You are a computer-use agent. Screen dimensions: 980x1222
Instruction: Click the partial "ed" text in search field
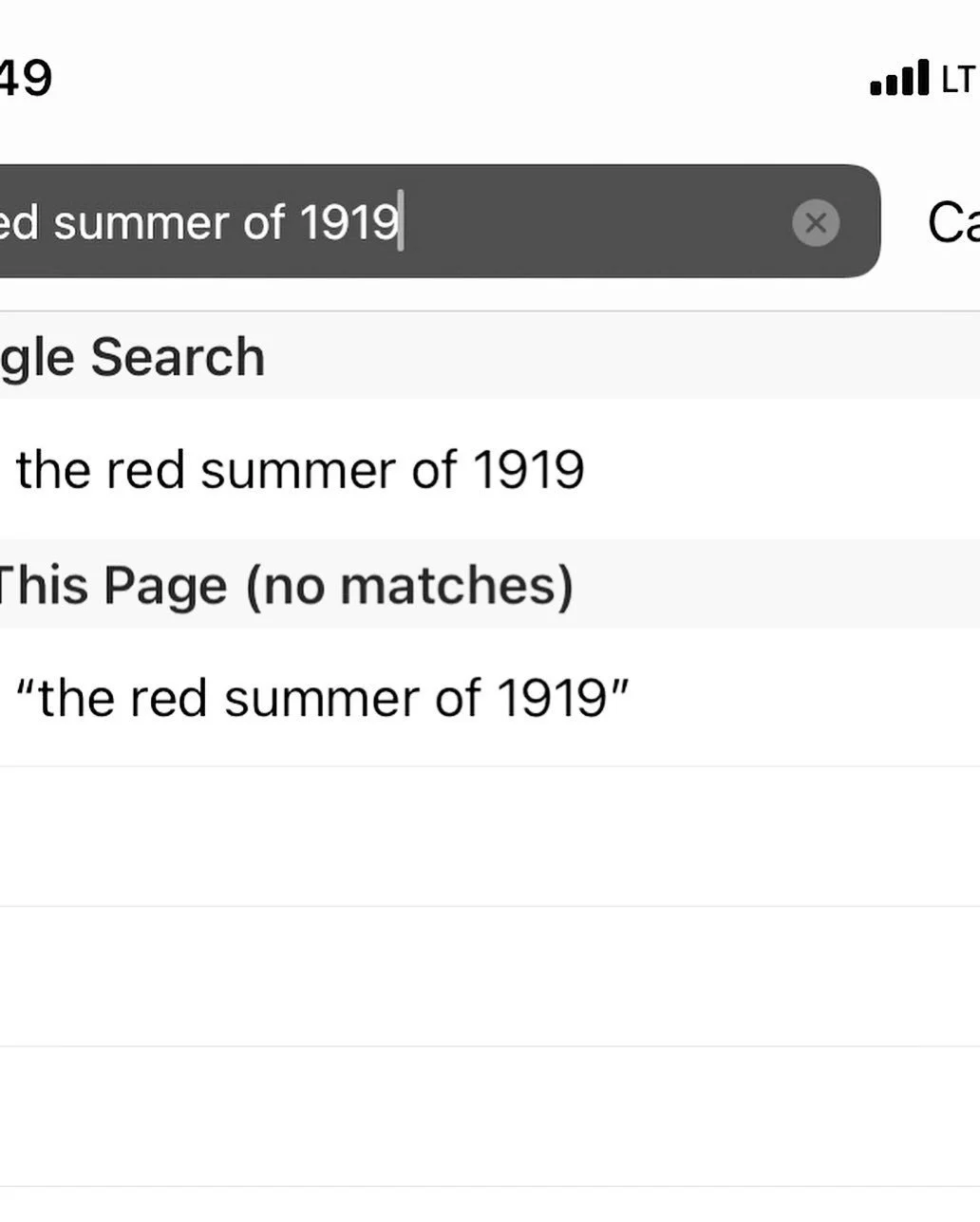click(18, 223)
